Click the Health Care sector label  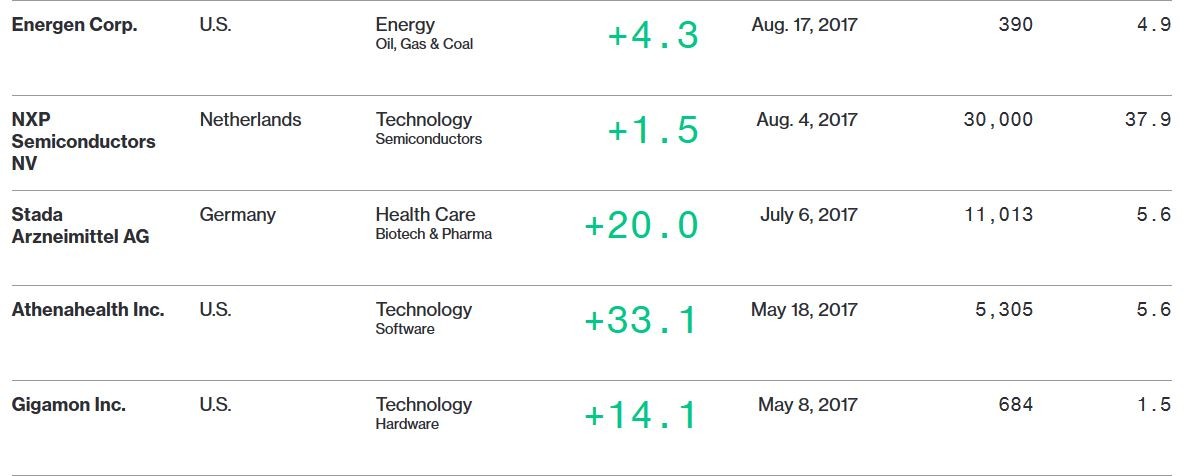coord(425,214)
